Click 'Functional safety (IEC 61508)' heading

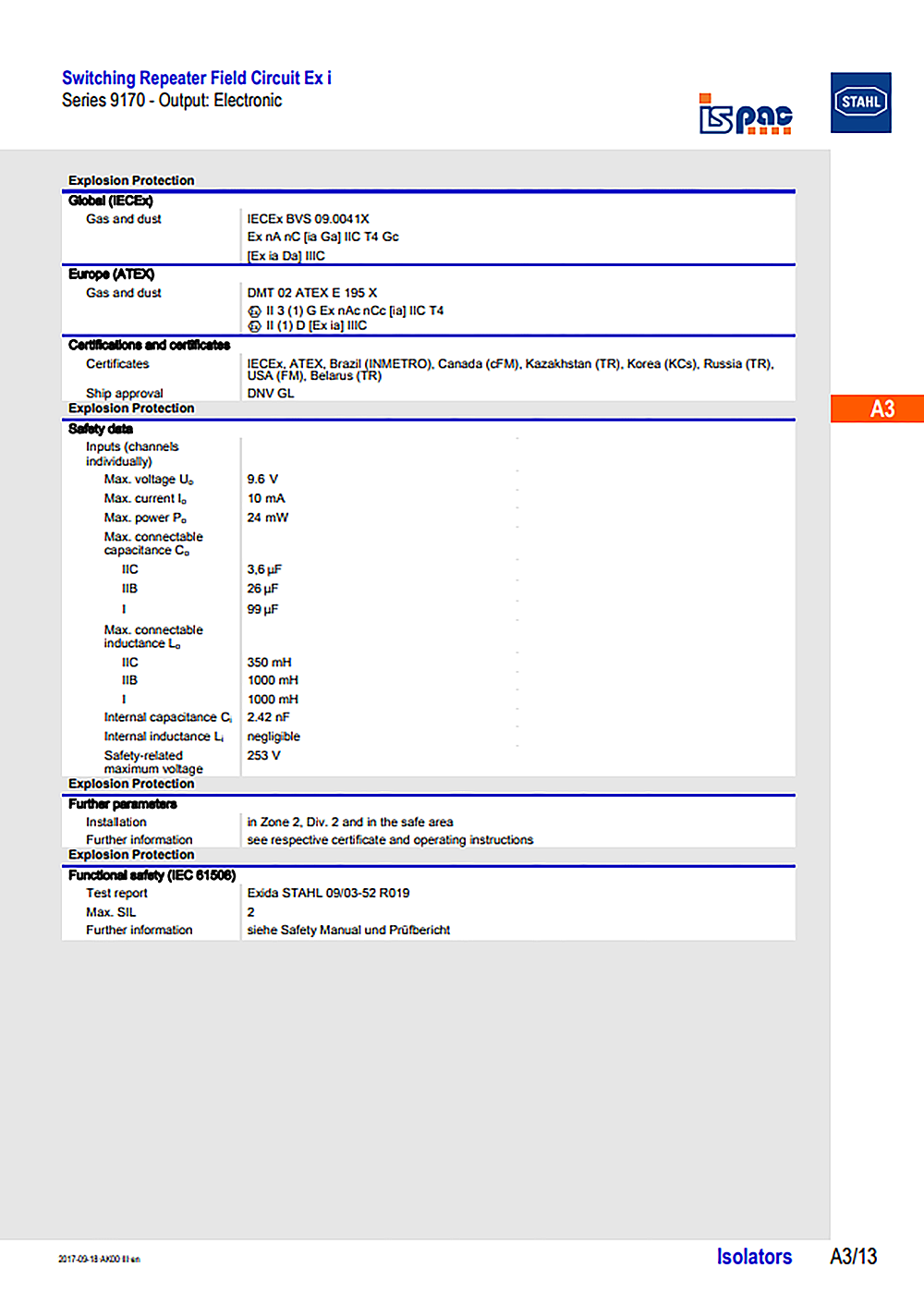(x=152, y=875)
